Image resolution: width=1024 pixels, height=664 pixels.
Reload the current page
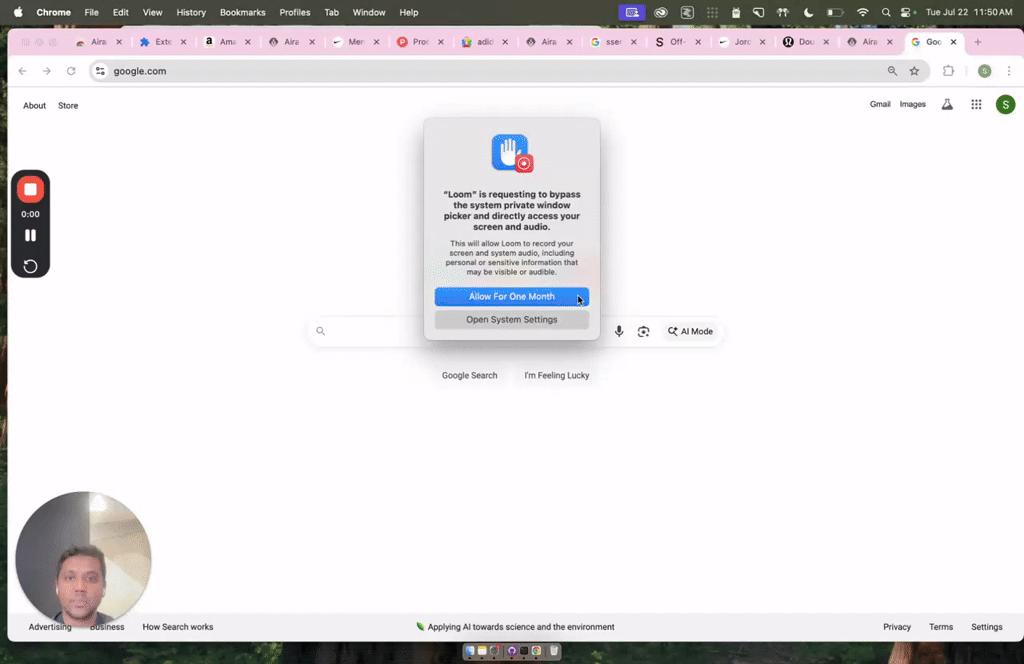(x=71, y=71)
